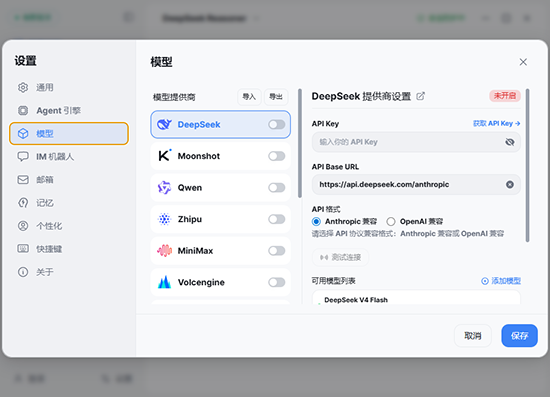The width and height of the screenshot is (550, 397).
Task: Click the MiniMax waveform logo icon
Action: click(164, 251)
